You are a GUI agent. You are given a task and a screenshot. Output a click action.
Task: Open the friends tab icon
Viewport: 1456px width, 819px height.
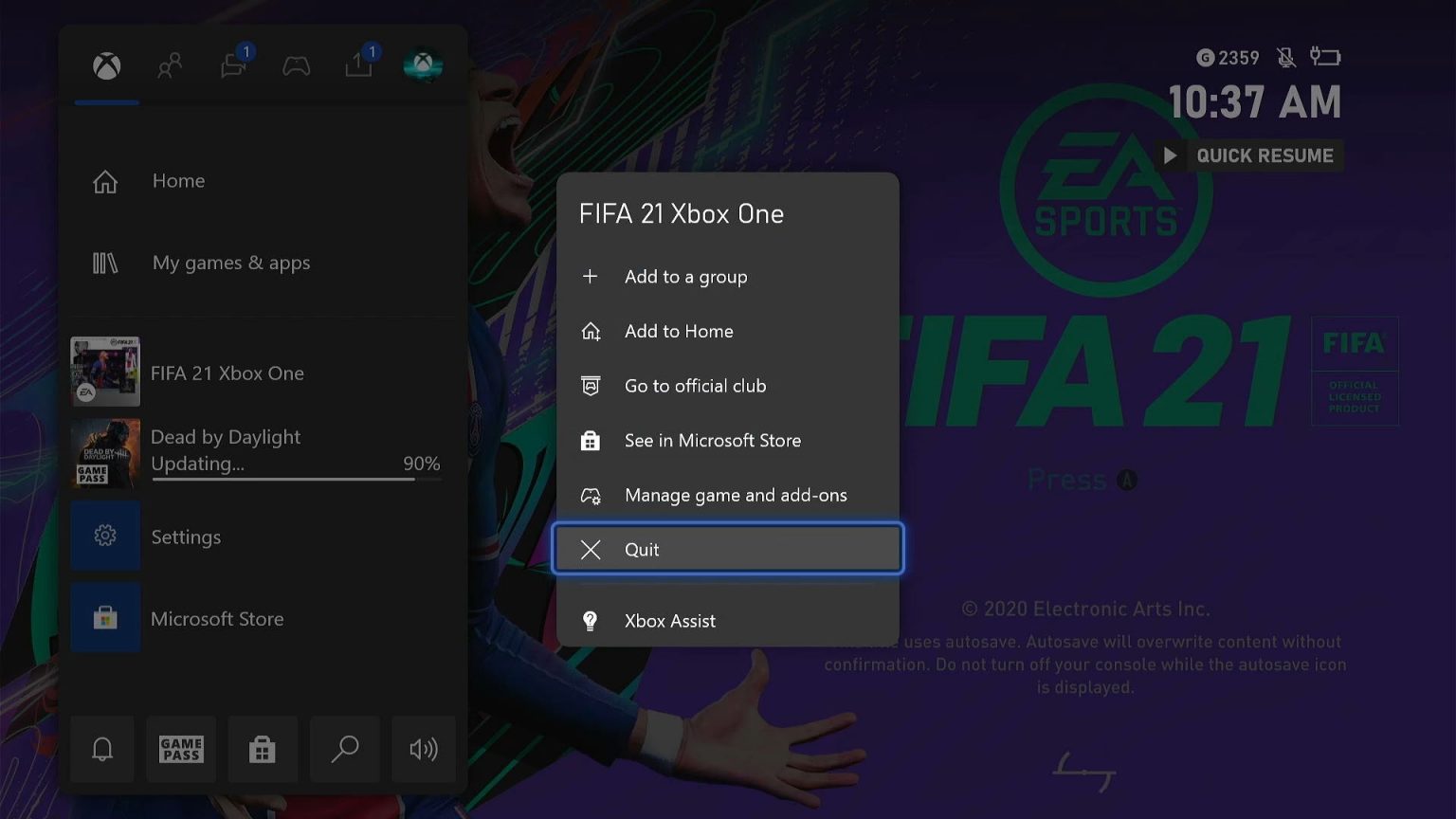170,65
